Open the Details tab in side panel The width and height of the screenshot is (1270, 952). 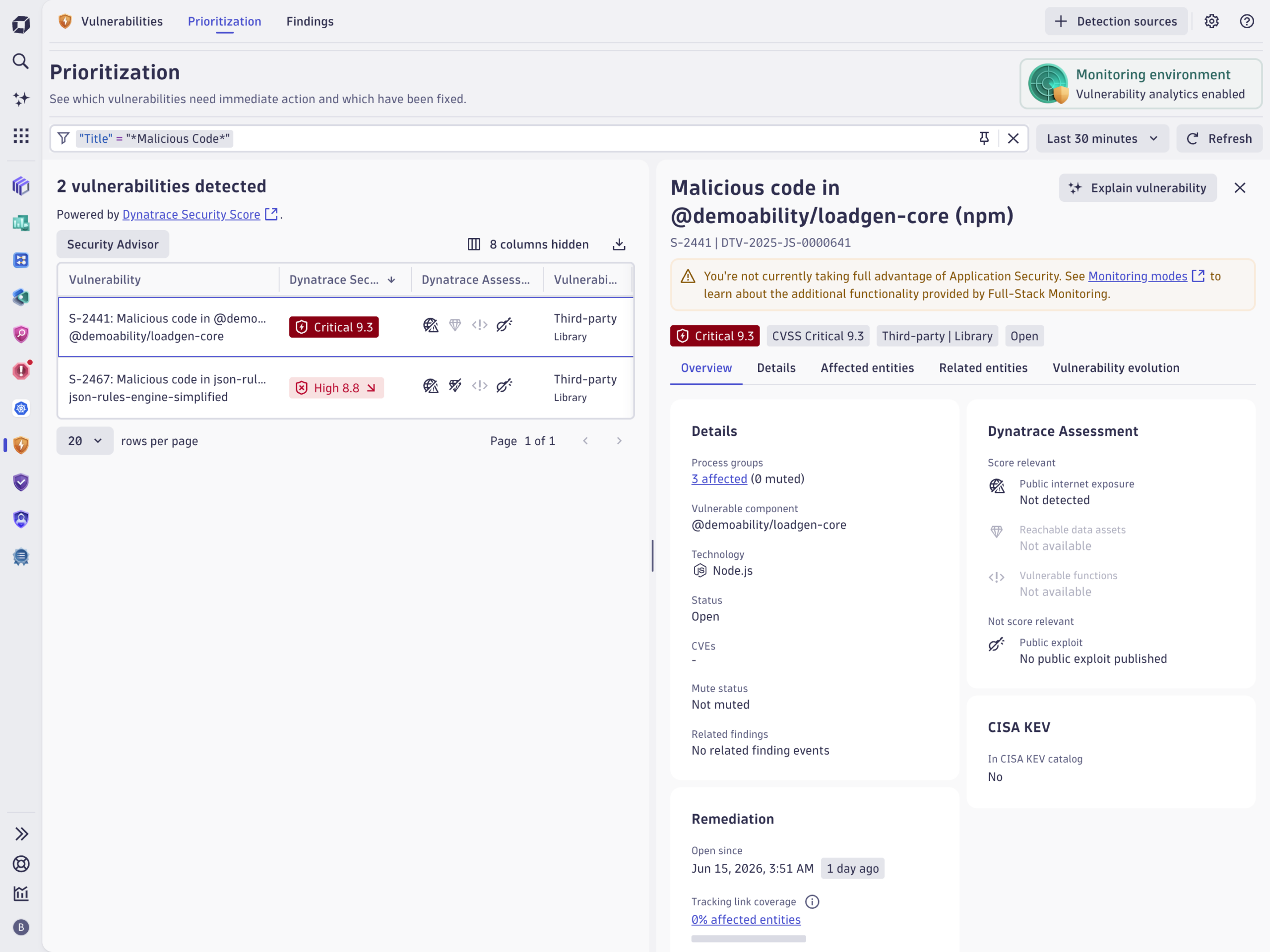coord(776,368)
